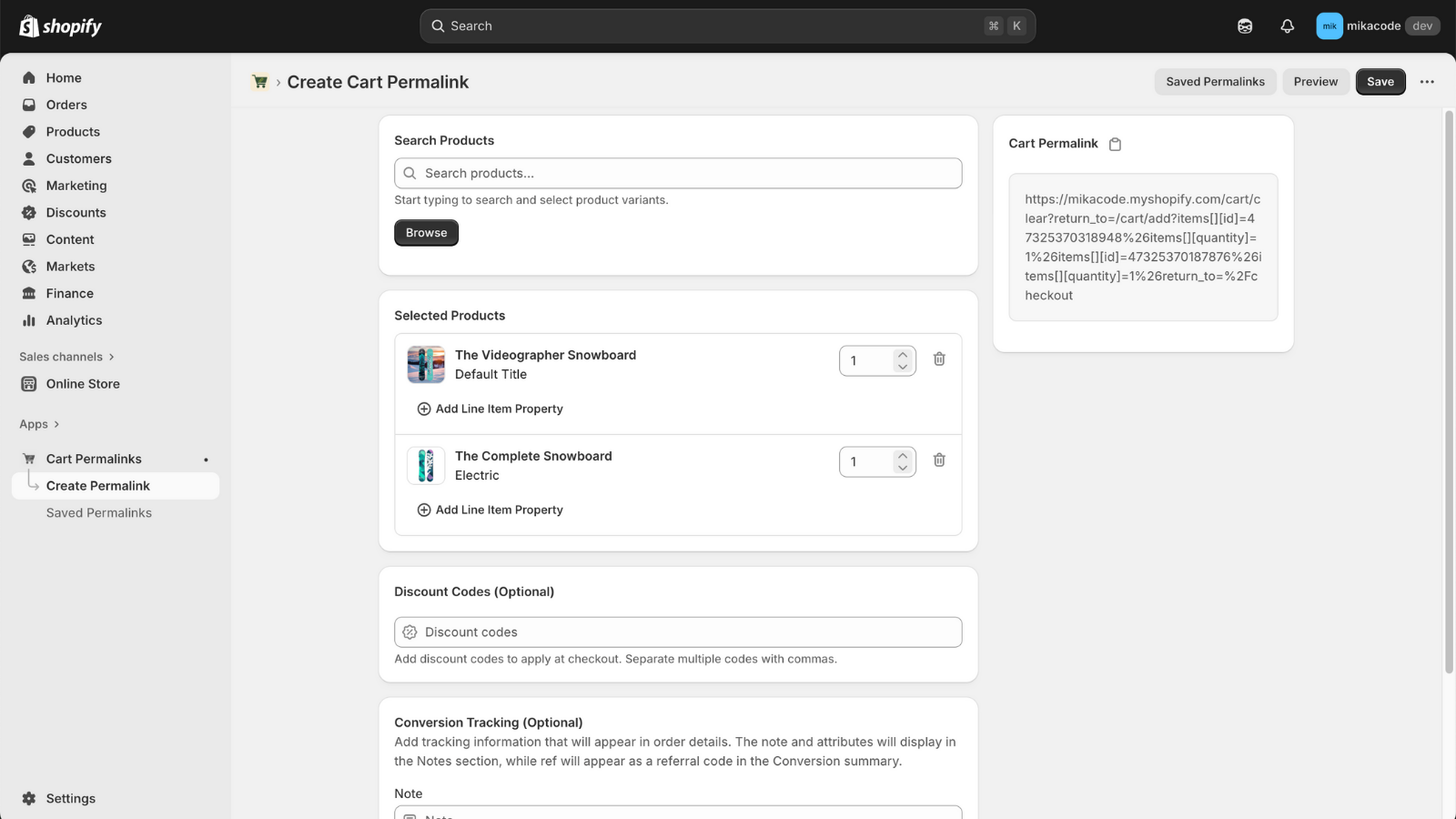Expand the Sales channels section
This screenshot has height=819, width=1456.
click(66, 357)
